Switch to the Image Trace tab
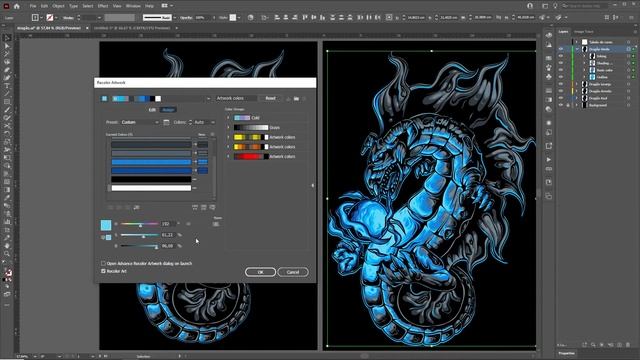 tap(584, 31)
